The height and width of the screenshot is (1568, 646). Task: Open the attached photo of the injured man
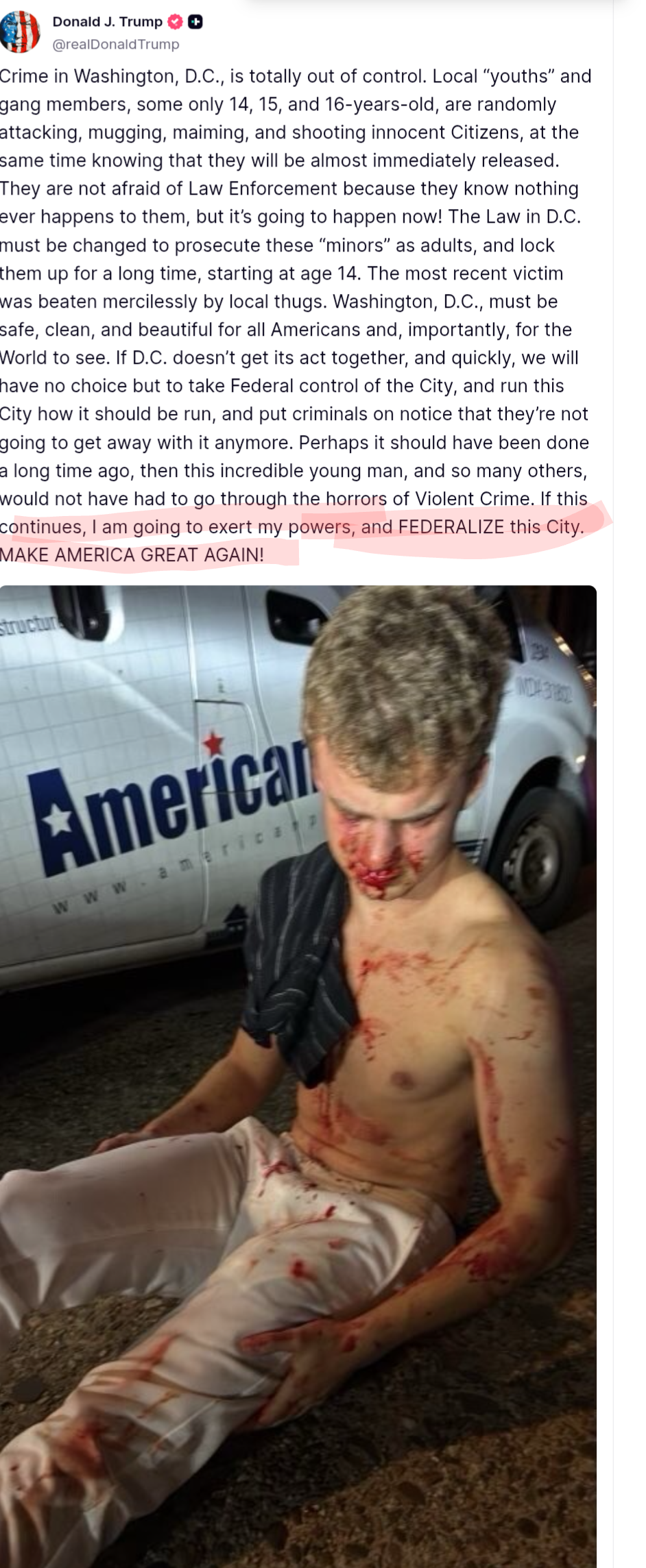coord(298,1076)
